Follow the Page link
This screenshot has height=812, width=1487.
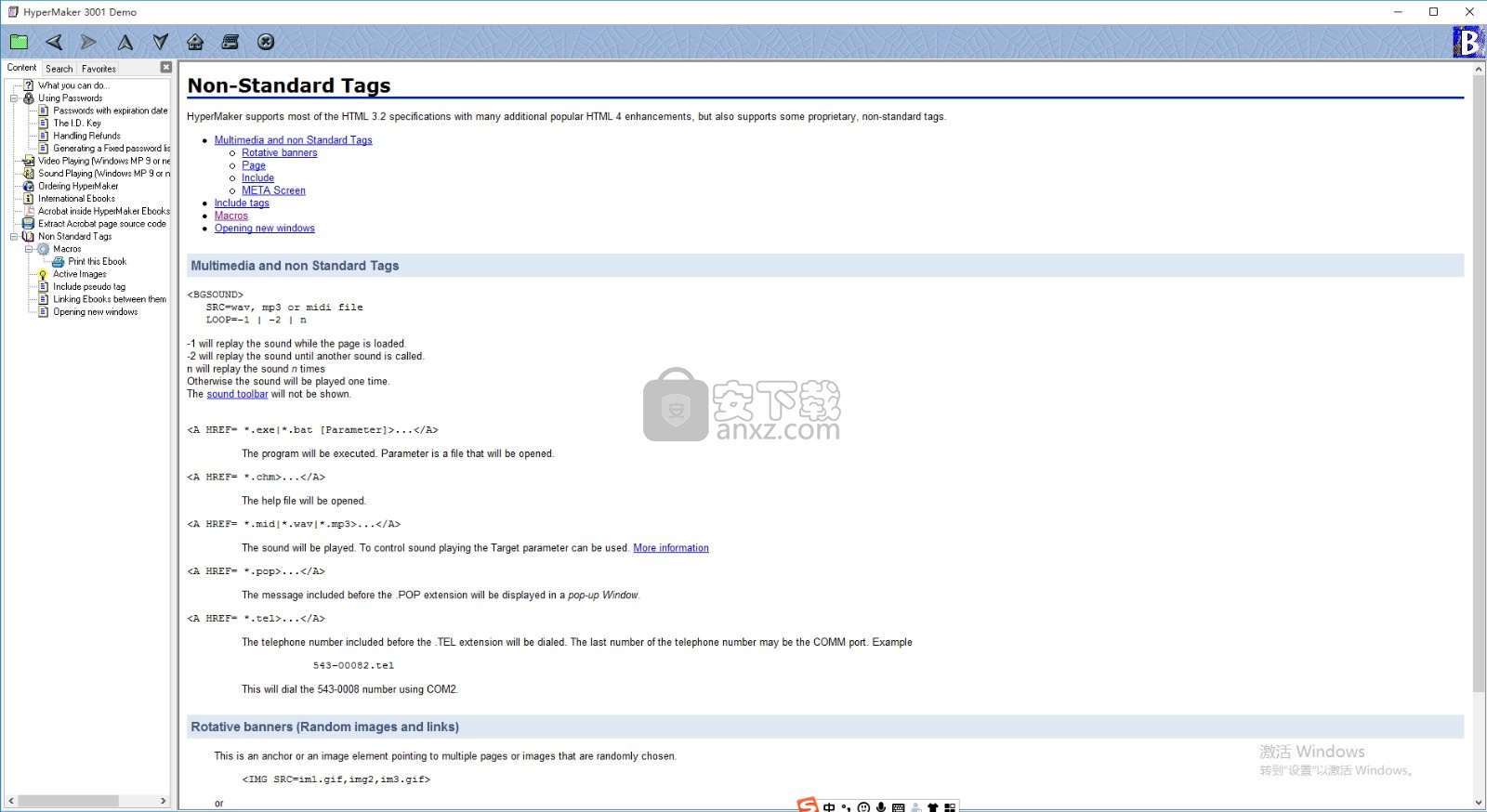tap(254, 165)
